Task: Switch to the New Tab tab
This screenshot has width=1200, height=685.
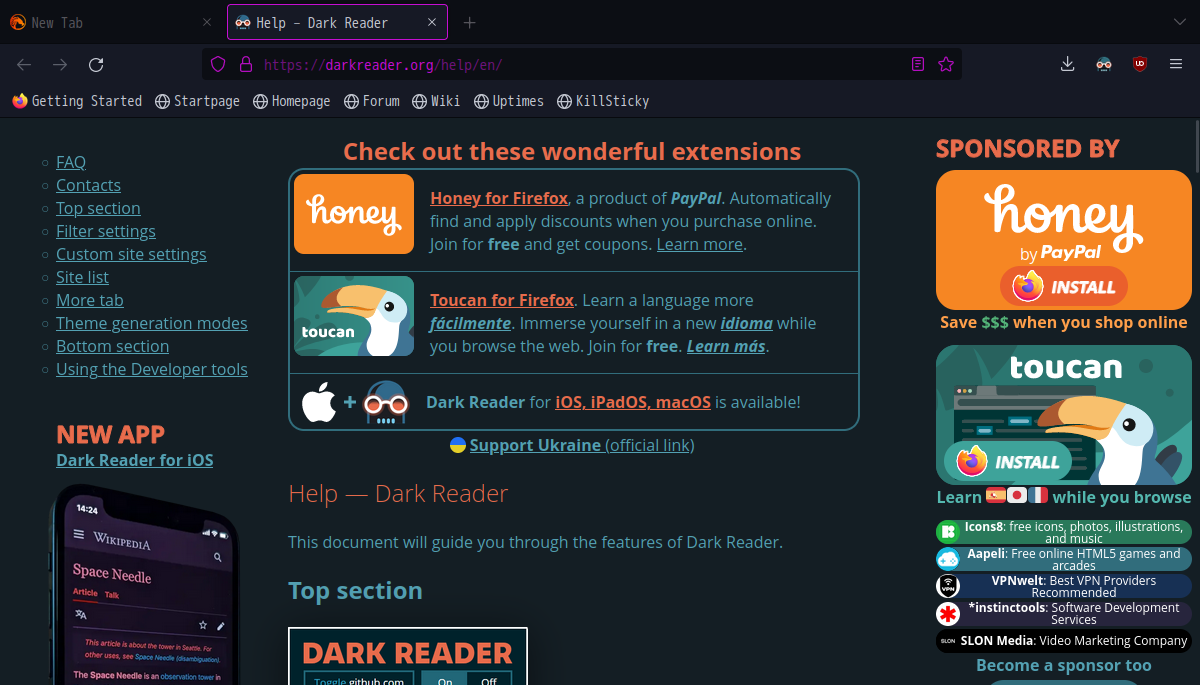Action: pos(111,22)
